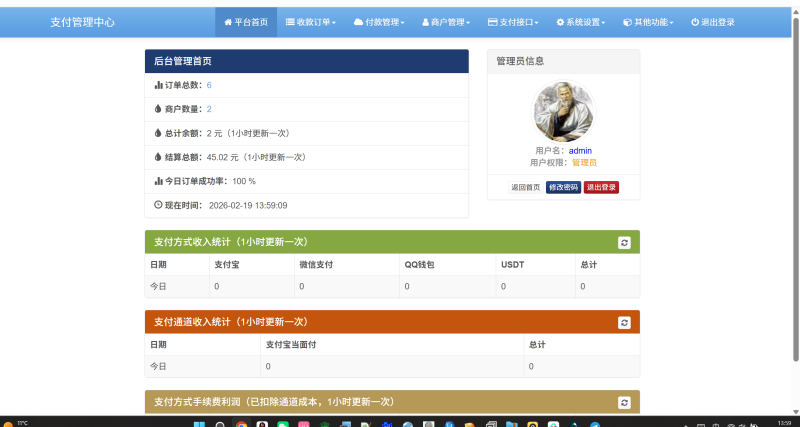800x427 pixels.
Task: Click the clock icon beside 现在时间
Action: click(x=158, y=205)
